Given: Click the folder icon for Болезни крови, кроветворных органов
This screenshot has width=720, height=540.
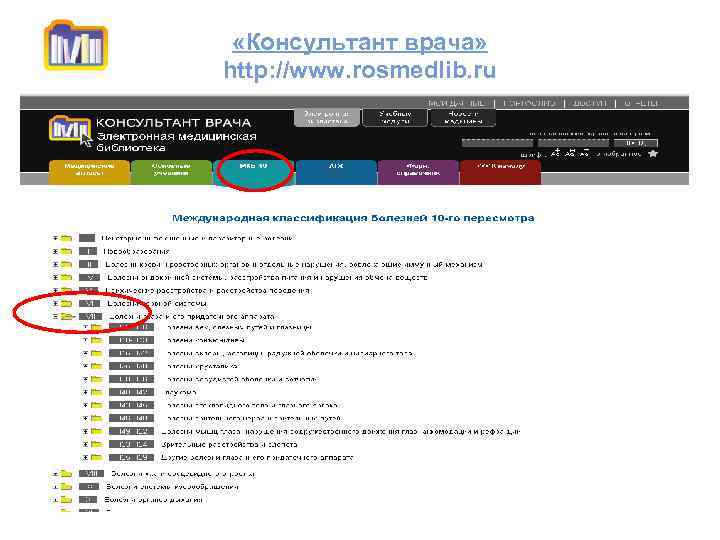Looking at the screenshot, I should (67, 264).
